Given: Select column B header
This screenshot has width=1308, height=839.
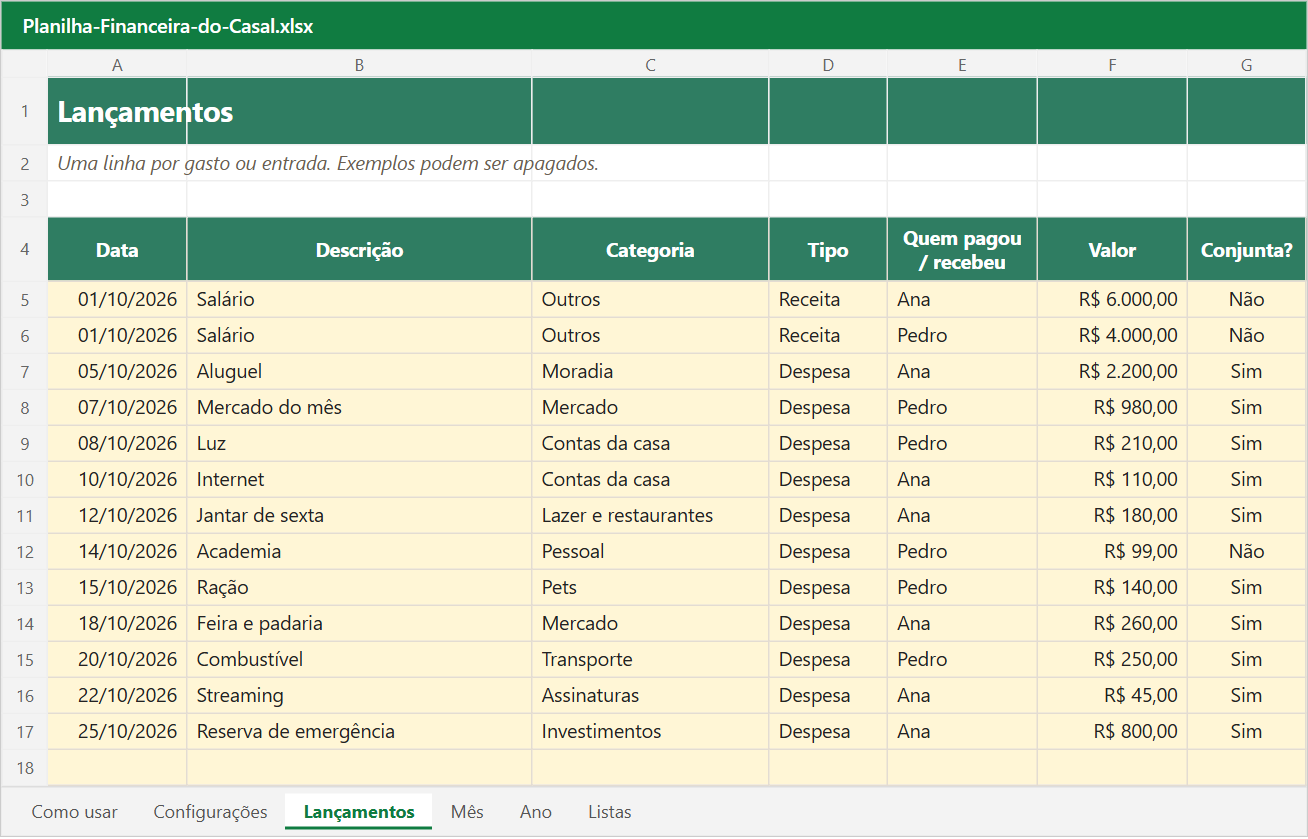Looking at the screenshot, I should pyautogui.click(x=359, y=65).
